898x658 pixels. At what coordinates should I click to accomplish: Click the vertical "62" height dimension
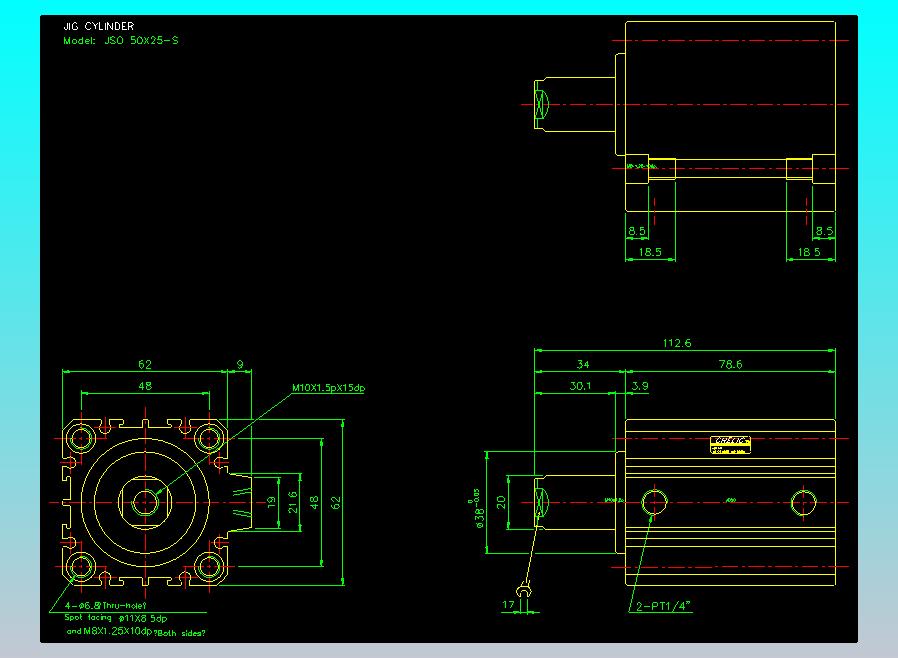click(x=336, y=503)
